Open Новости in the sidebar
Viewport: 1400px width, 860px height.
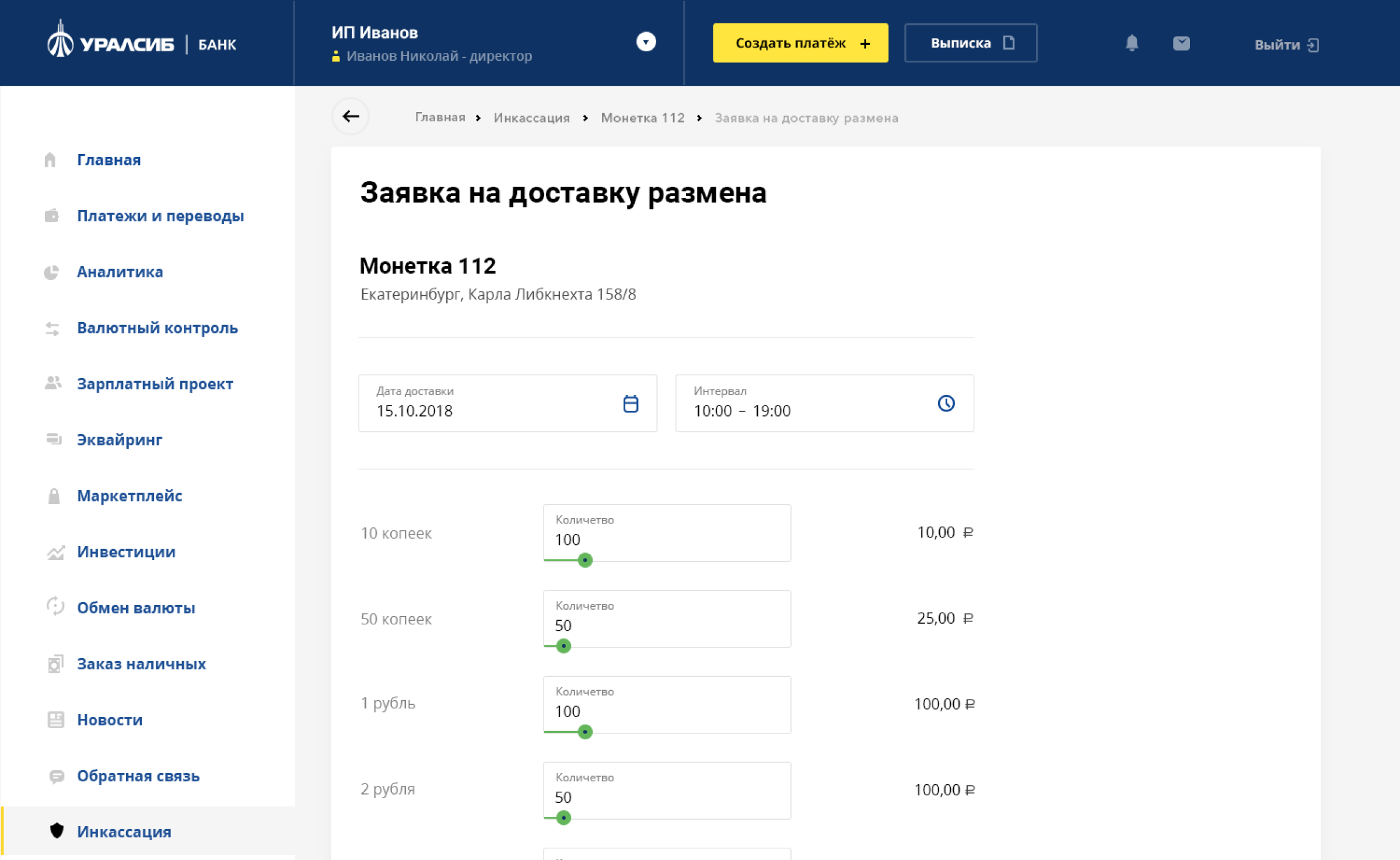[x=110, y=720]
